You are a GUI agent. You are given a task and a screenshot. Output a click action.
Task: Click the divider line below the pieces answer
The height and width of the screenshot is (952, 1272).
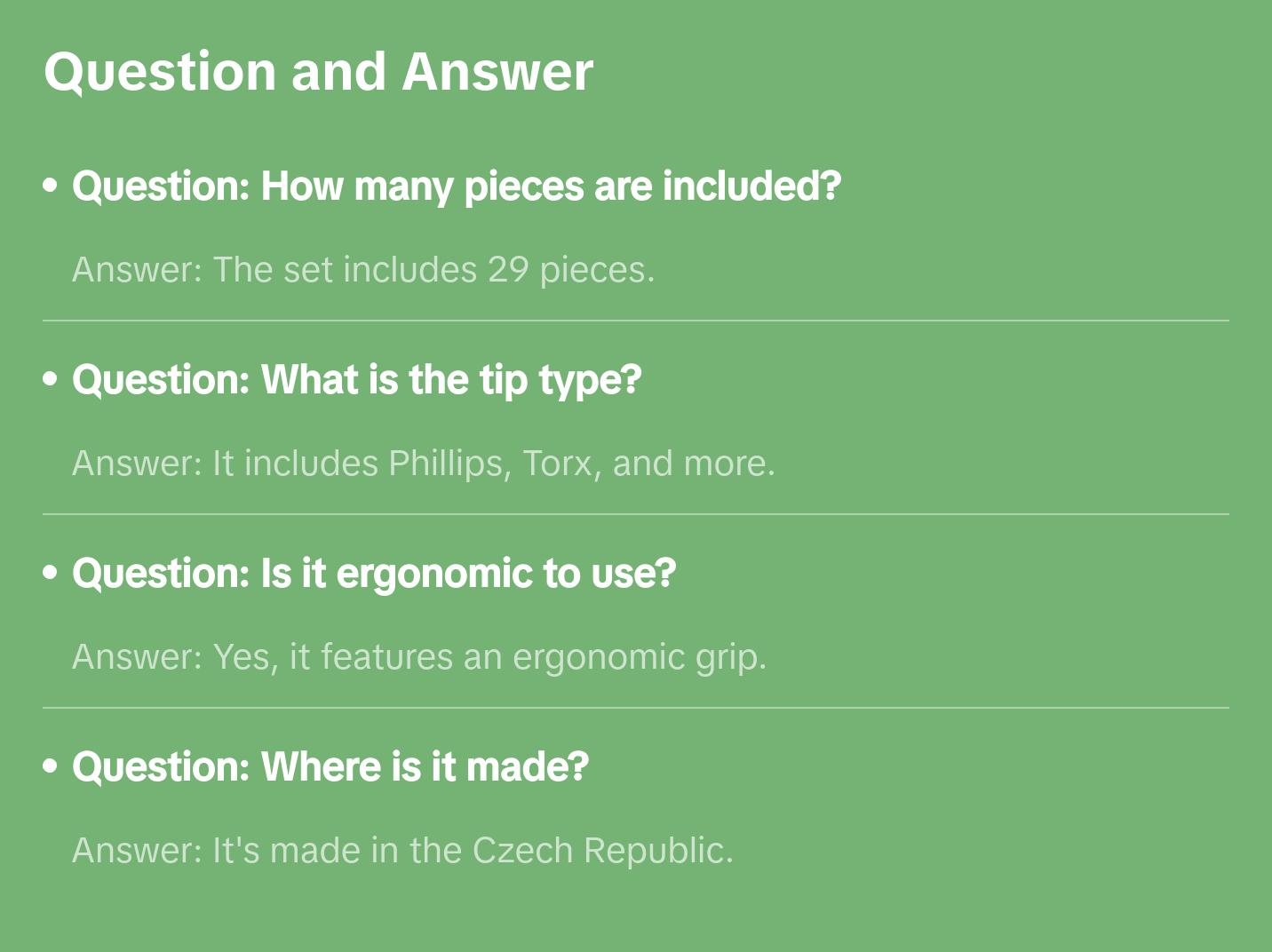[x=635, y=321]
